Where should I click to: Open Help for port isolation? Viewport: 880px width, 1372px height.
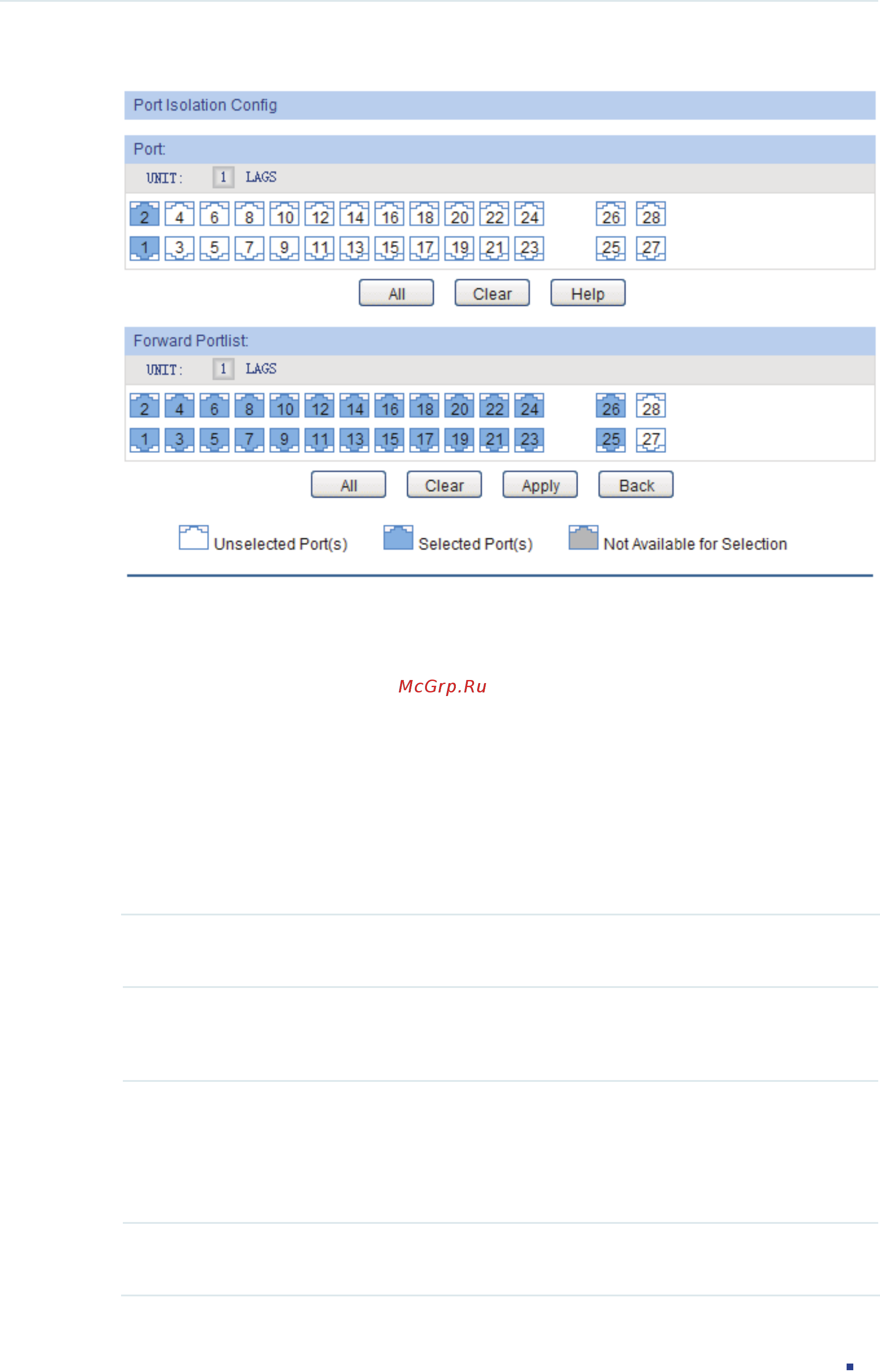(x=588, y=293)
